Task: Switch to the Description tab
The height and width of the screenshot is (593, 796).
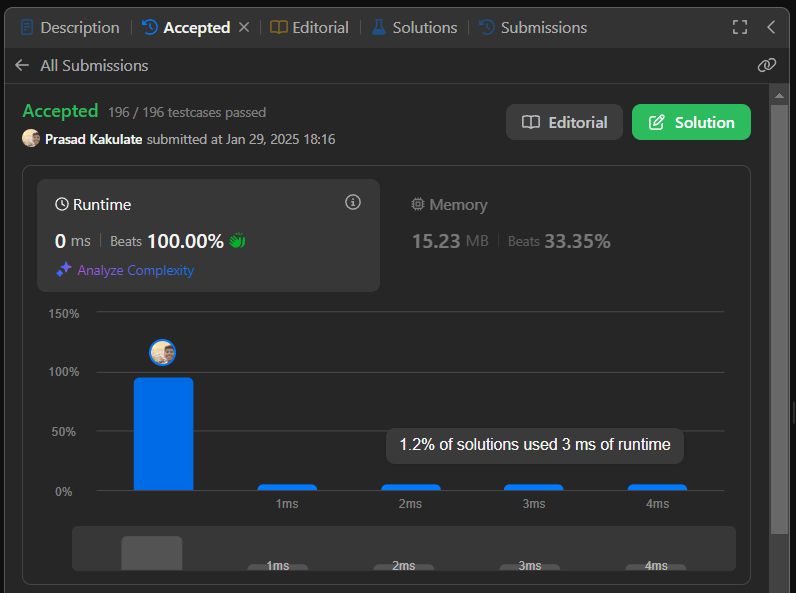Action: pos(70,27)
